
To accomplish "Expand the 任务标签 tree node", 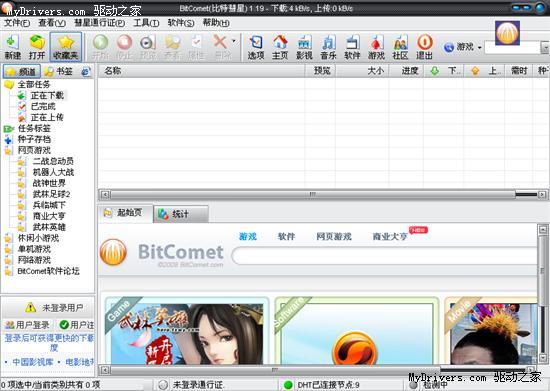I will click(x=8, y=129).
